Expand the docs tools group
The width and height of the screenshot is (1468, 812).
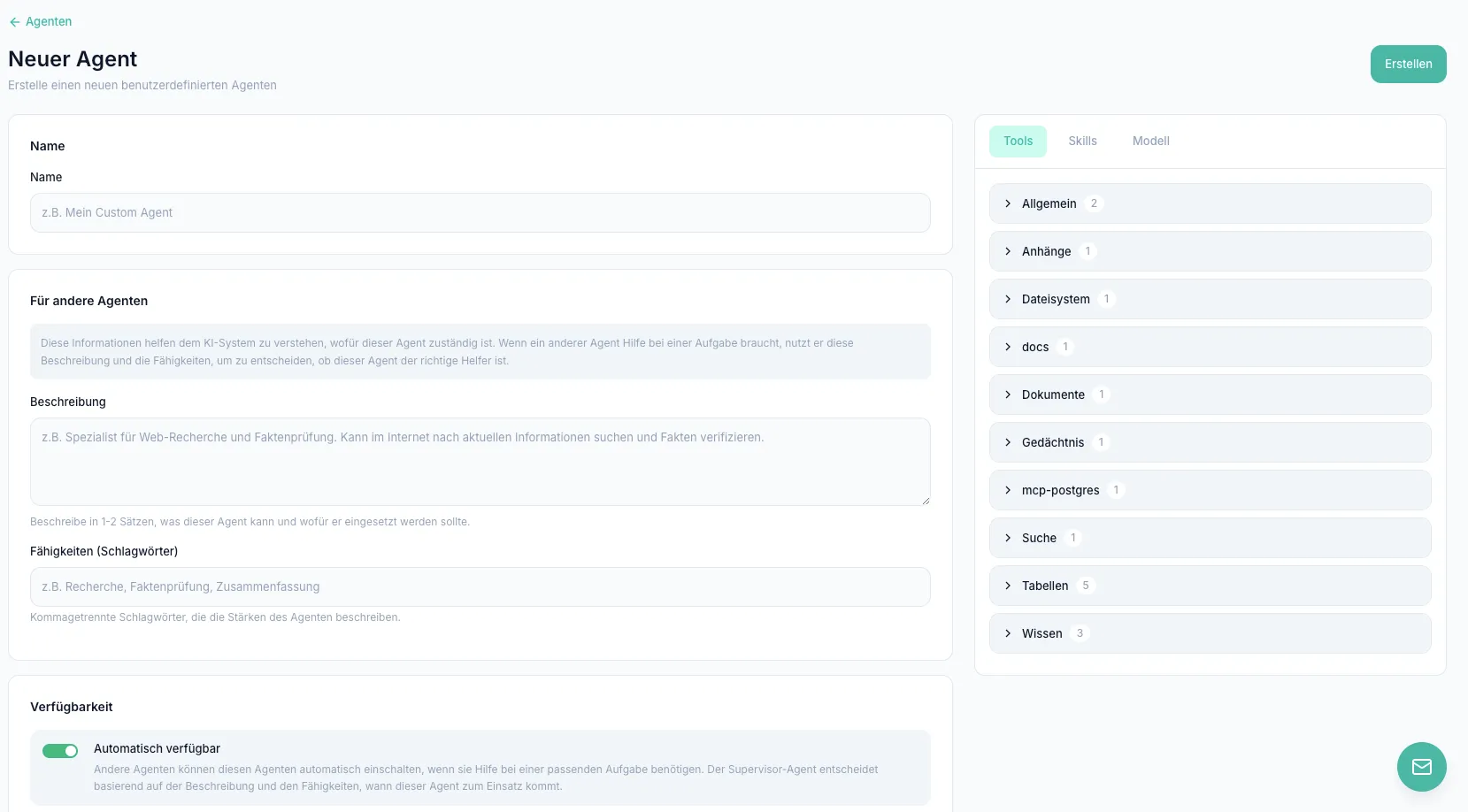(x=1210, y=347)
